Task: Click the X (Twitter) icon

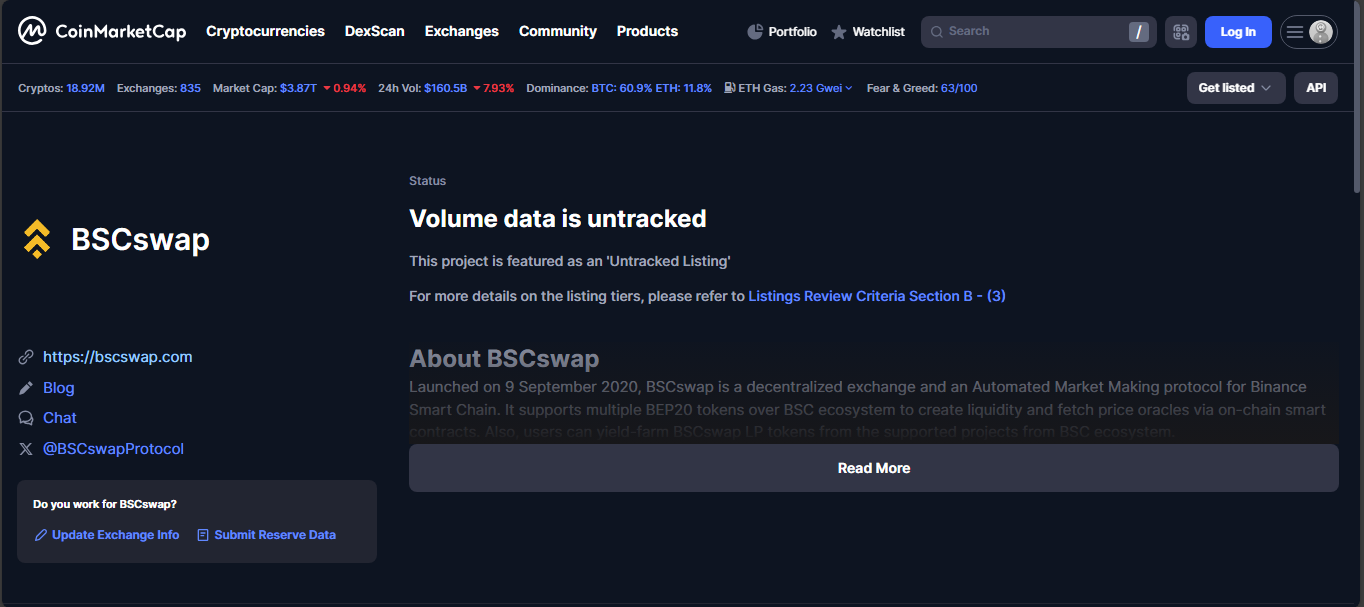Action: (x=26, y=449)
